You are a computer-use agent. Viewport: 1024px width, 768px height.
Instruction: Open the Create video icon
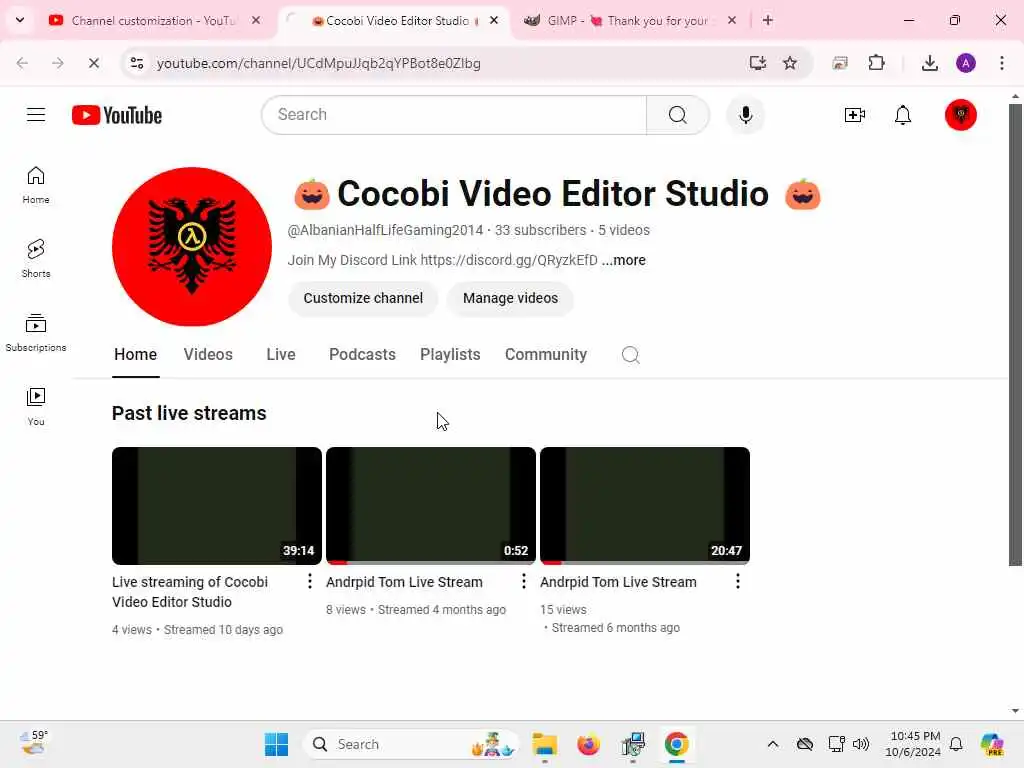854,115
